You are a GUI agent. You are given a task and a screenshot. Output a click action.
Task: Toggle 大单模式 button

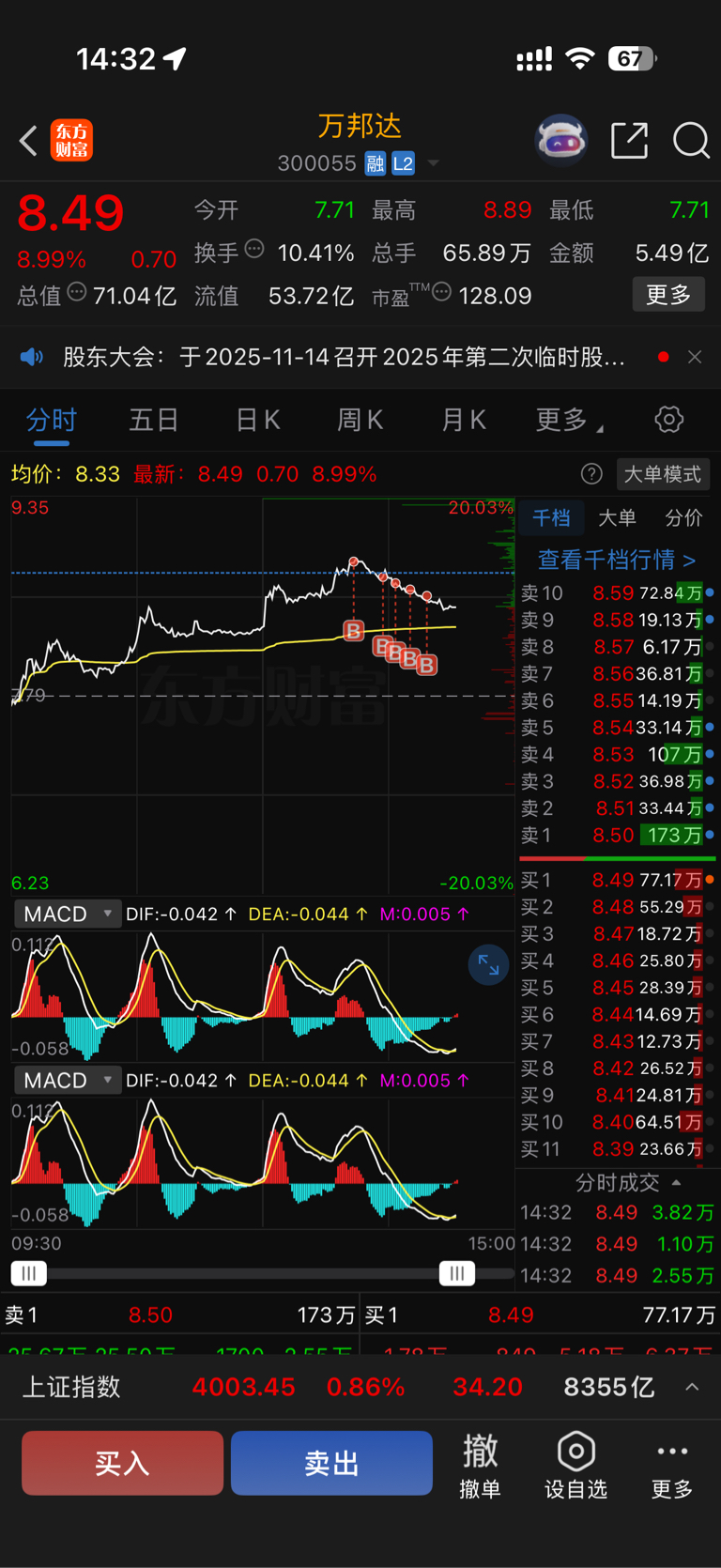[x=663, y=474]
